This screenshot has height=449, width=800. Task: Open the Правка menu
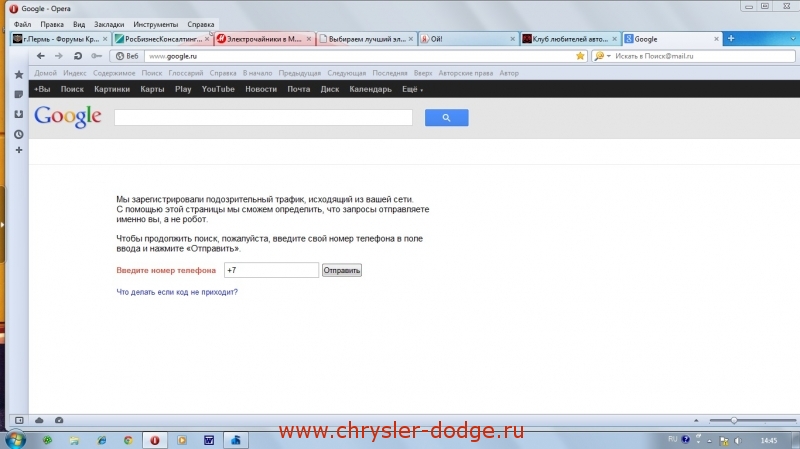(x=52, y=24)
